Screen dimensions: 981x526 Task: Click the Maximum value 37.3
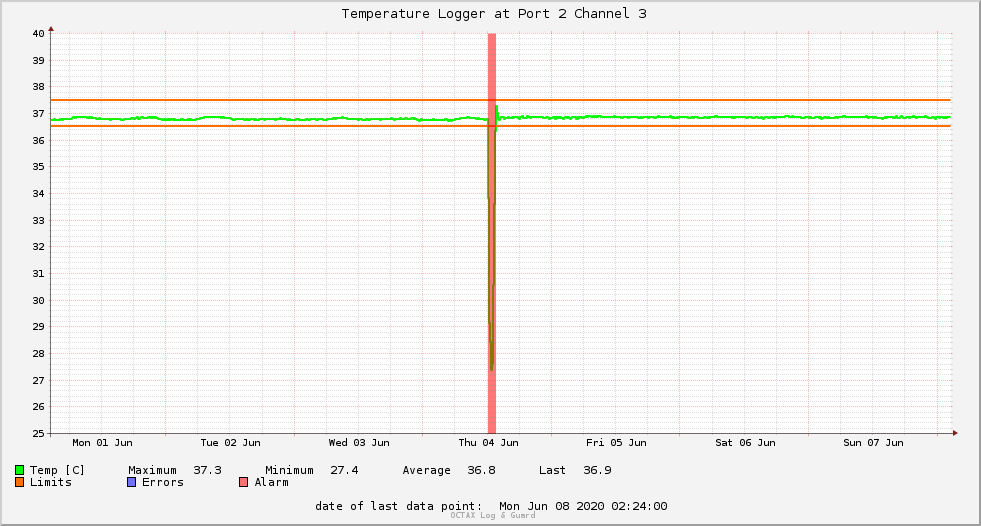tap(207, 470)
